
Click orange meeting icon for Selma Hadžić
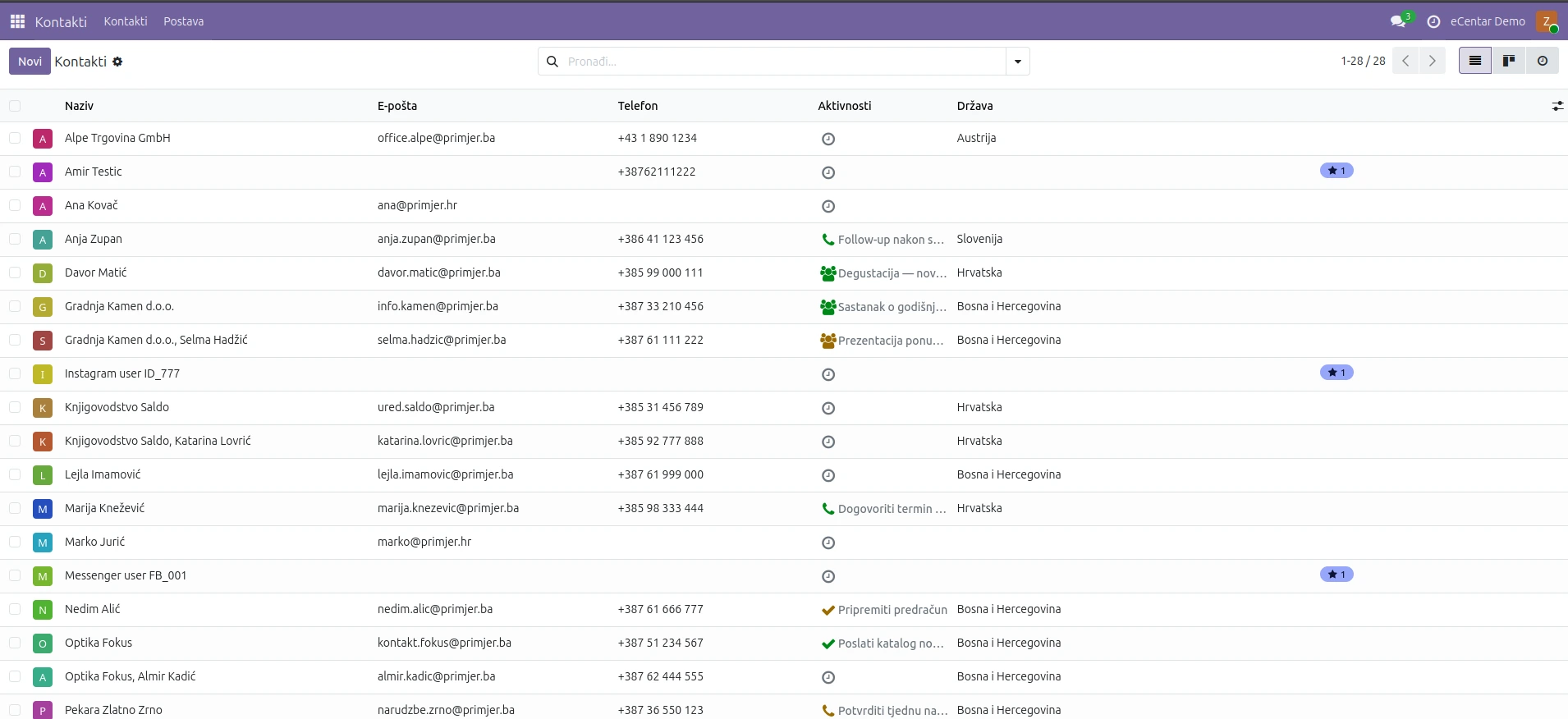click(828, 341)
